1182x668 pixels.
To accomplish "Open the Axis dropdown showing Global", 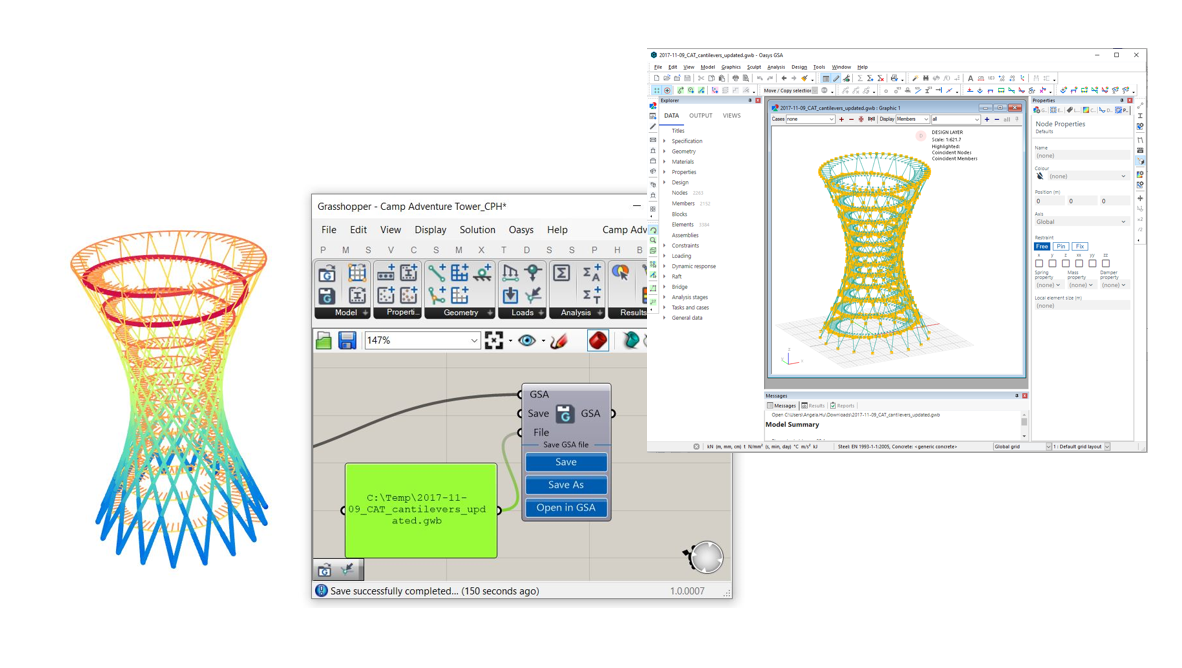I will pos(1080,221).
